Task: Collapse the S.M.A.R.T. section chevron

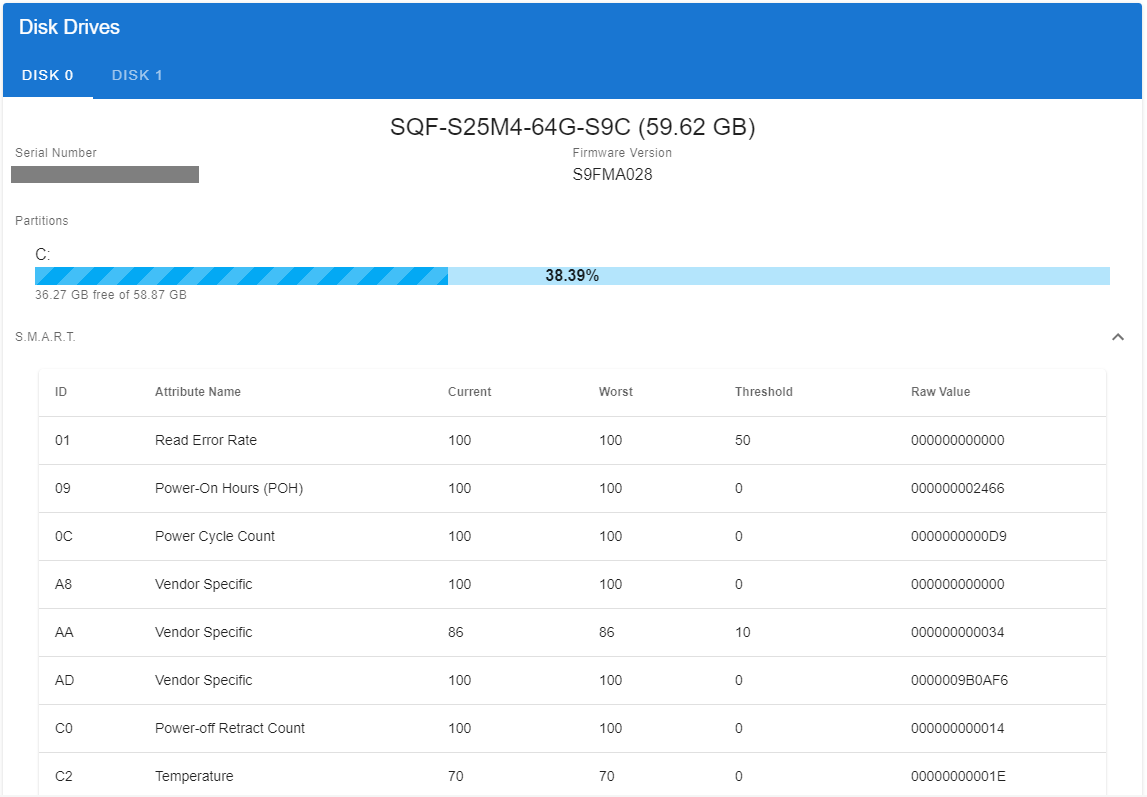Action: click(1118, 337)
